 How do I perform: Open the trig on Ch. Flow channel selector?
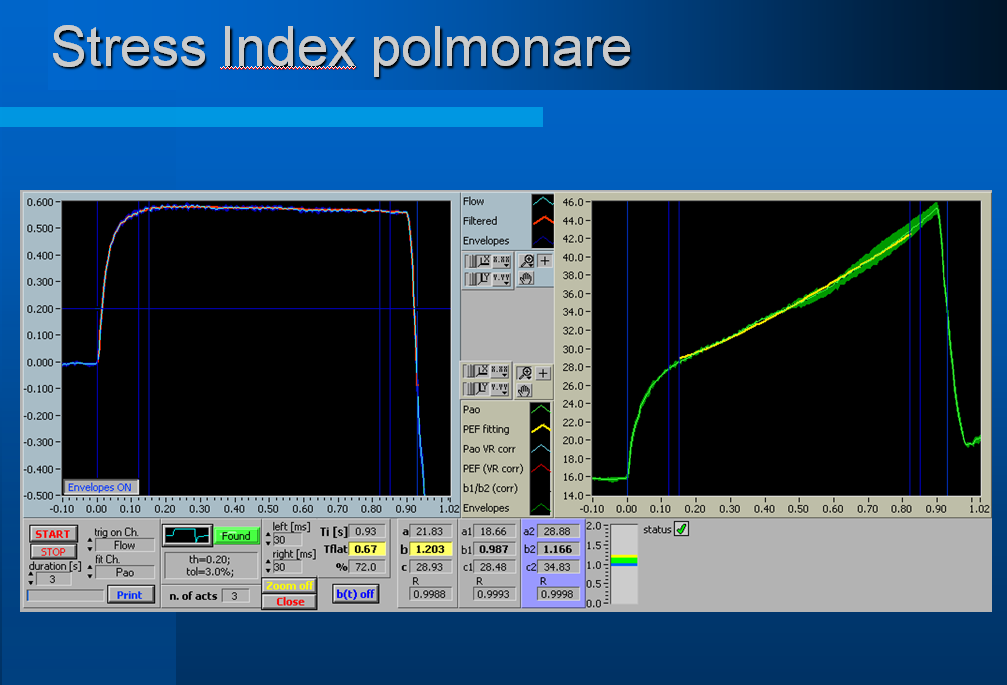(x=124, y=546)
